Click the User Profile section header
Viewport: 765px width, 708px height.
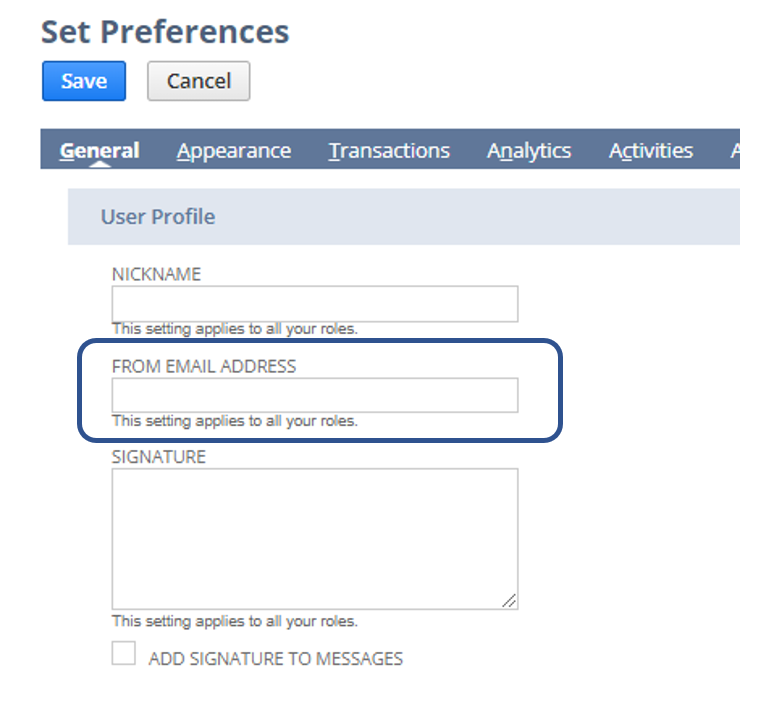[158, 216]
